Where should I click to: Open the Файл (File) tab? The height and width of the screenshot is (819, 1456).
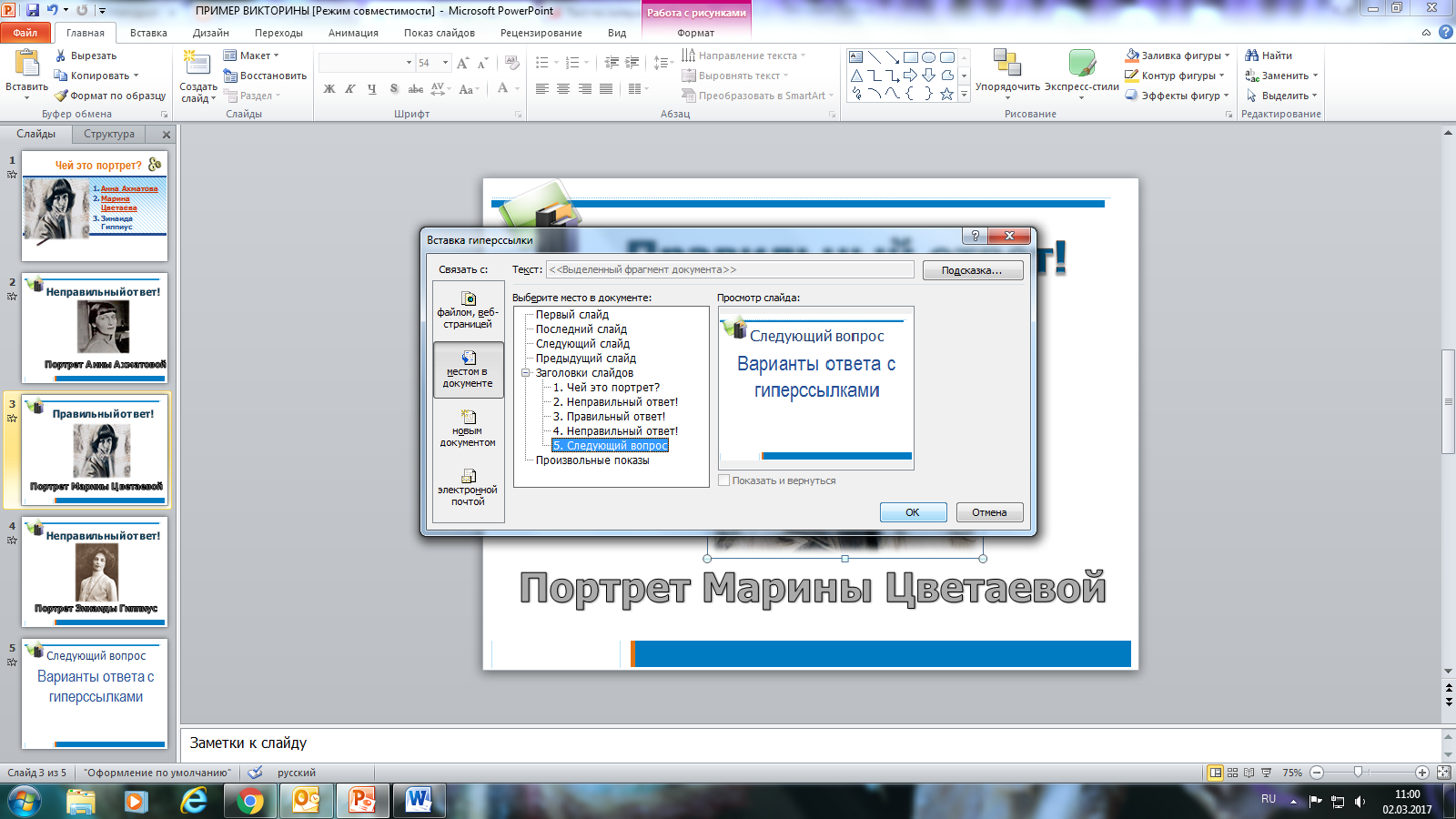(25, 33)
